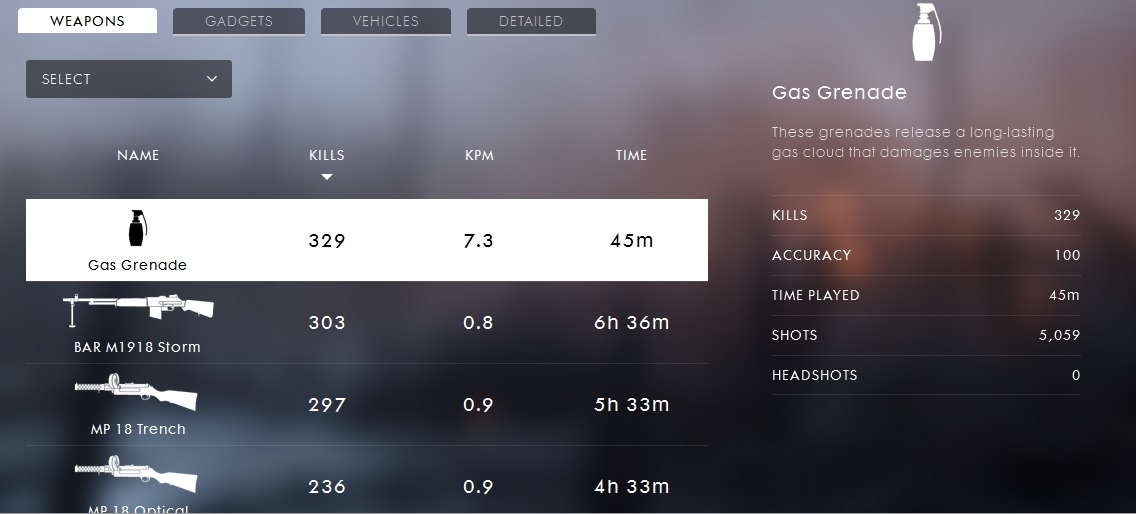Expand the dropdown using its chevron arrow
Image resolution: width=1136 pixels, height=514 pixels.
pos(212,79)
